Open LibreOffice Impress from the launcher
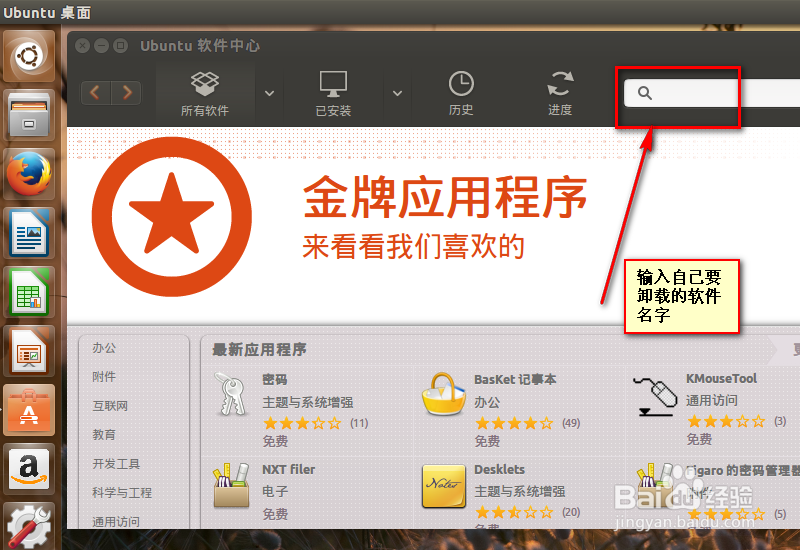The image size is (800, 550). [x=29, y=352]
